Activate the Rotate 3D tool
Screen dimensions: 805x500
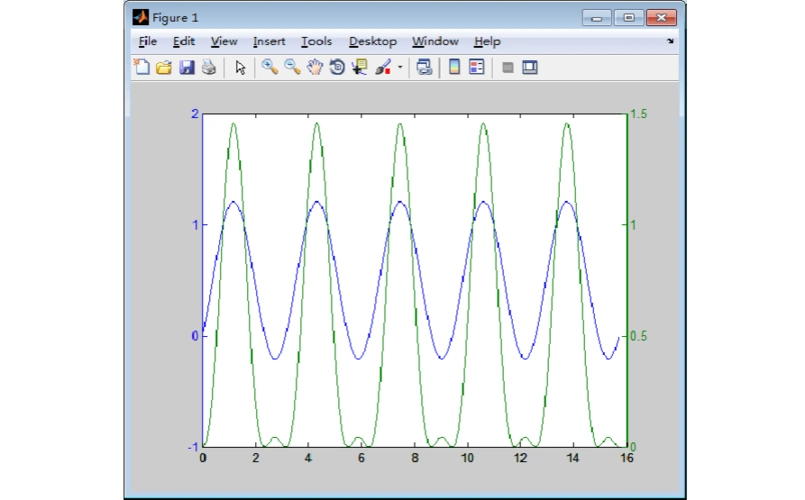pos(337,68)
